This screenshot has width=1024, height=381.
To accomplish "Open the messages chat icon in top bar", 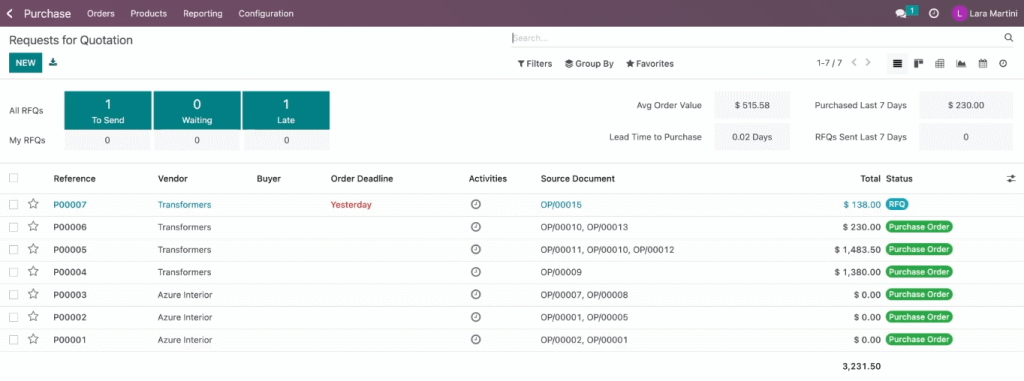I will (x=901, y=13).
